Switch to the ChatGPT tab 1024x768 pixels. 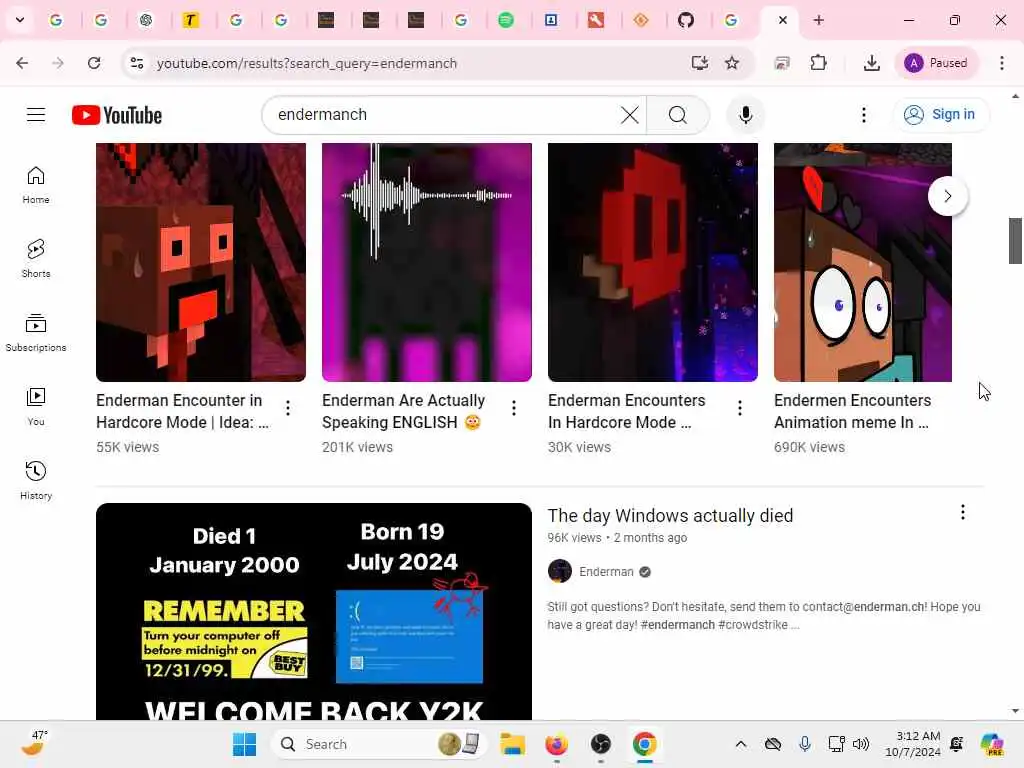(x=146, y=20)
